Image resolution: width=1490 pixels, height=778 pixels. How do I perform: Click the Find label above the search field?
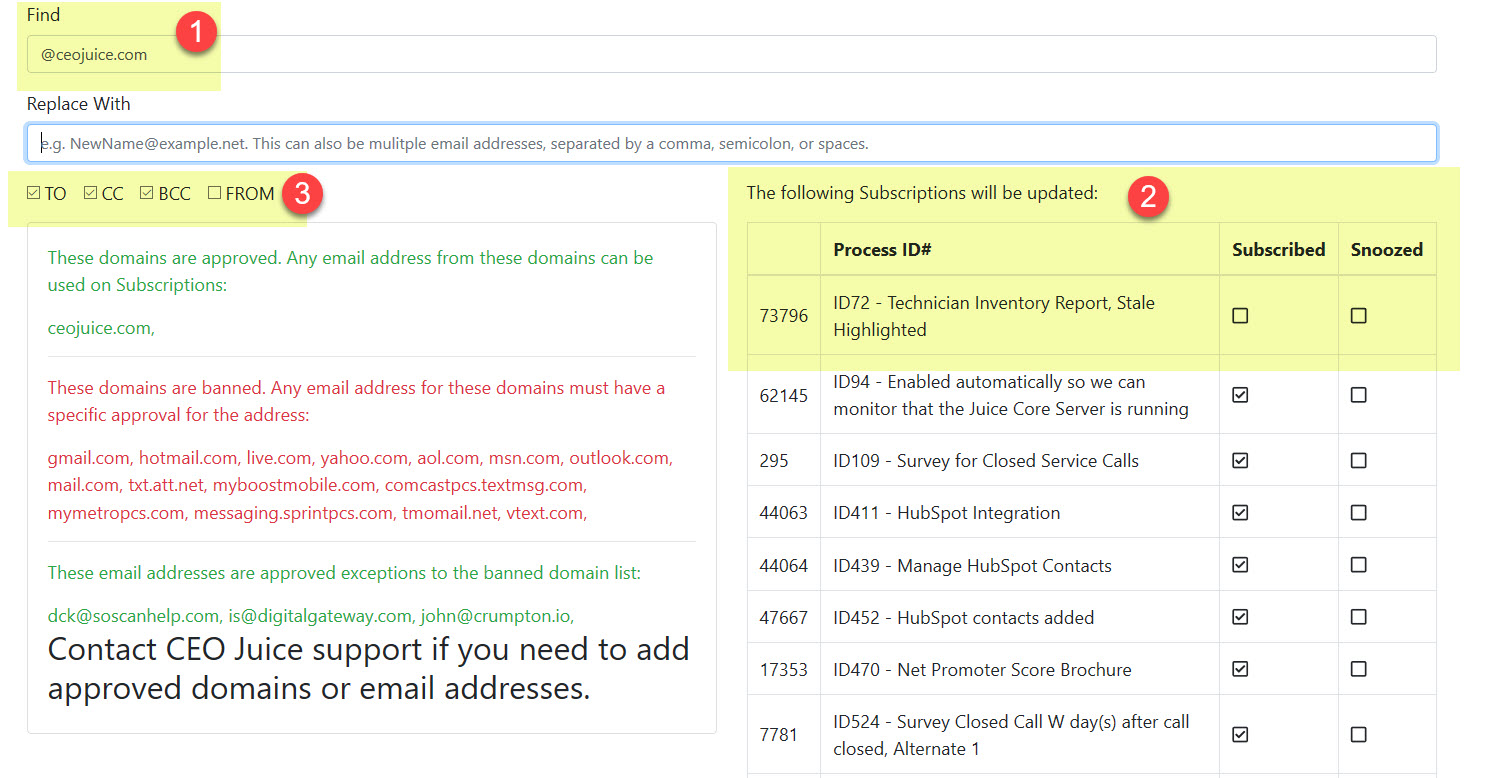click(44, 15)
